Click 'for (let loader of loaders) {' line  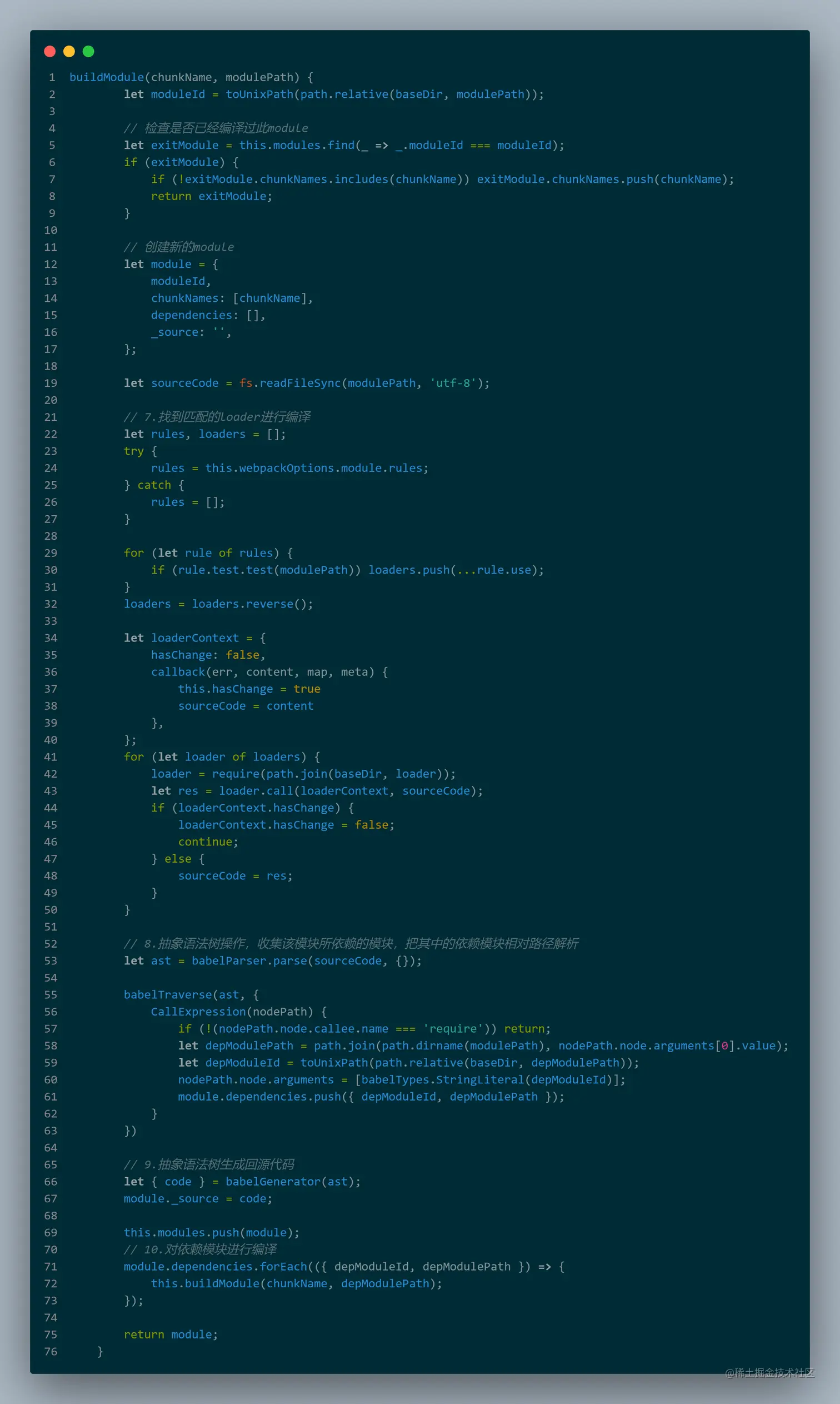222,756
